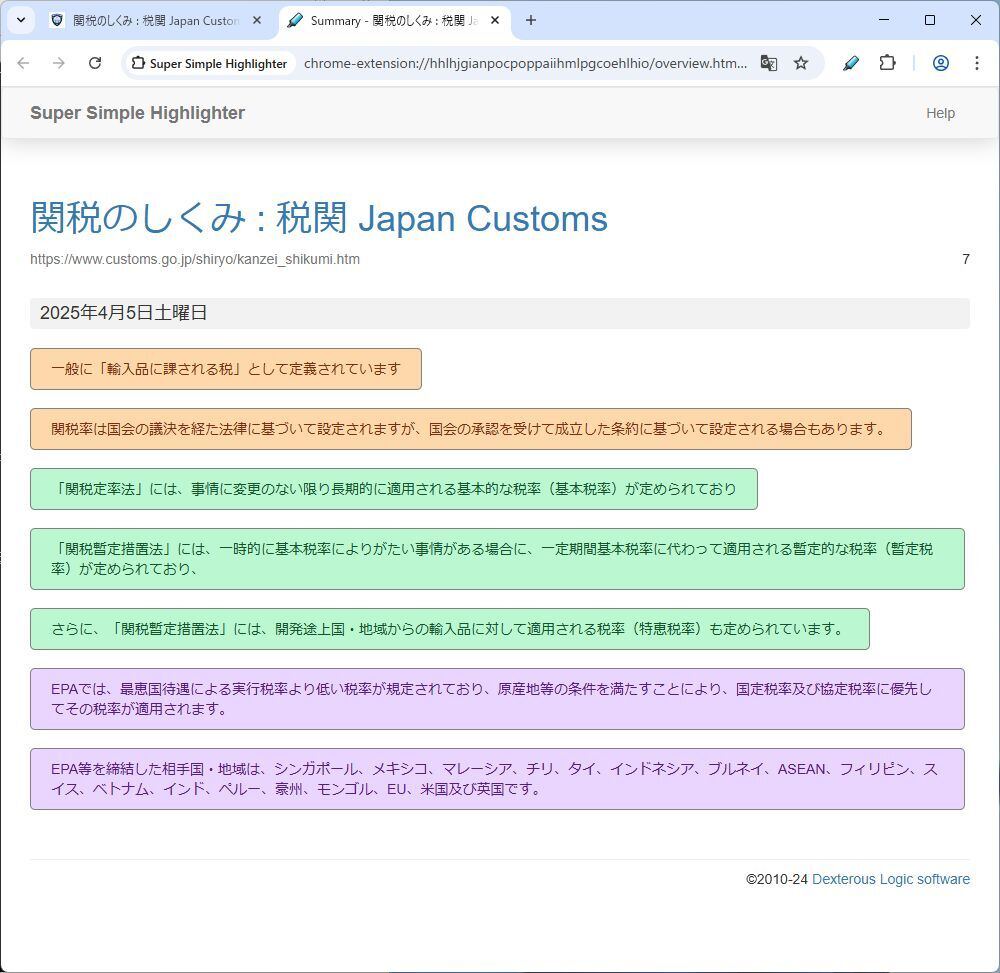The image size is (1000, 973).
Task: Click the highlight count 7
Action: point(966,259)
